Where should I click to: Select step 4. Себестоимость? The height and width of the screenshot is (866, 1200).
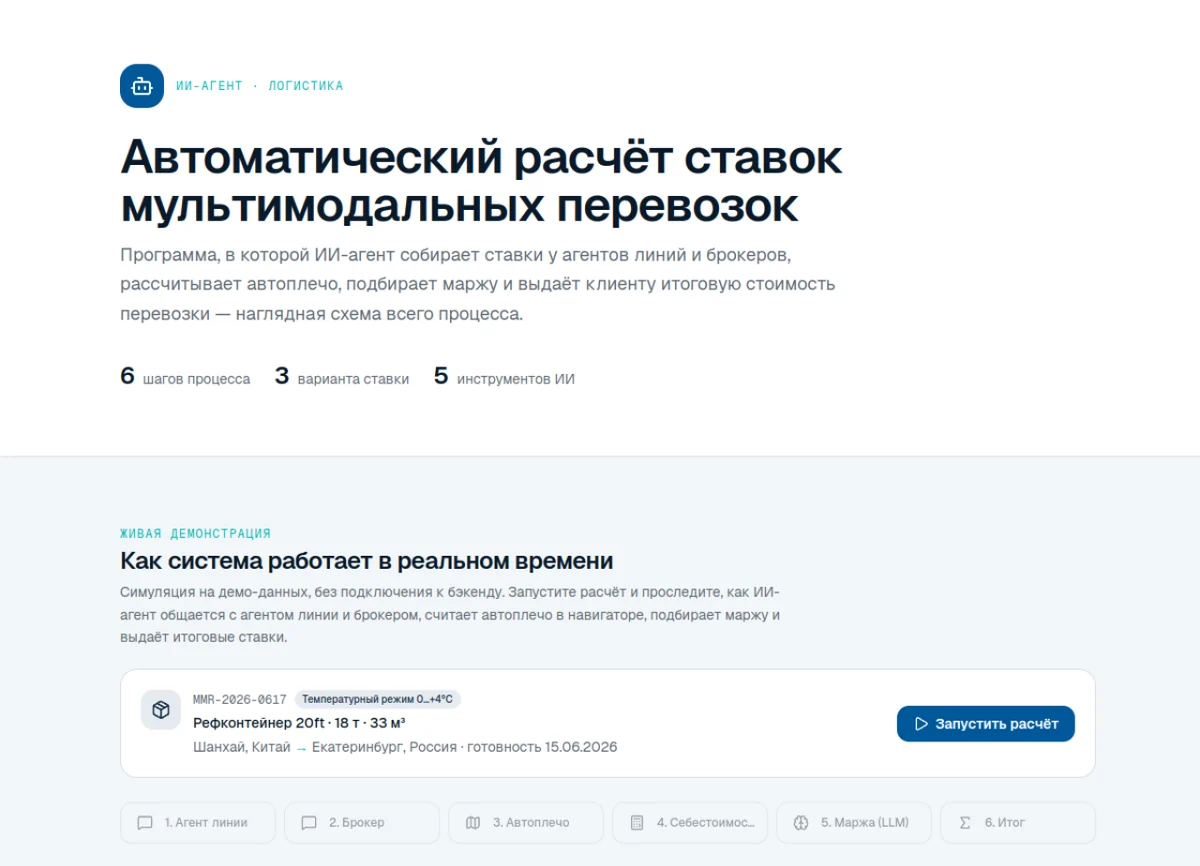click(x=690, y=823)
